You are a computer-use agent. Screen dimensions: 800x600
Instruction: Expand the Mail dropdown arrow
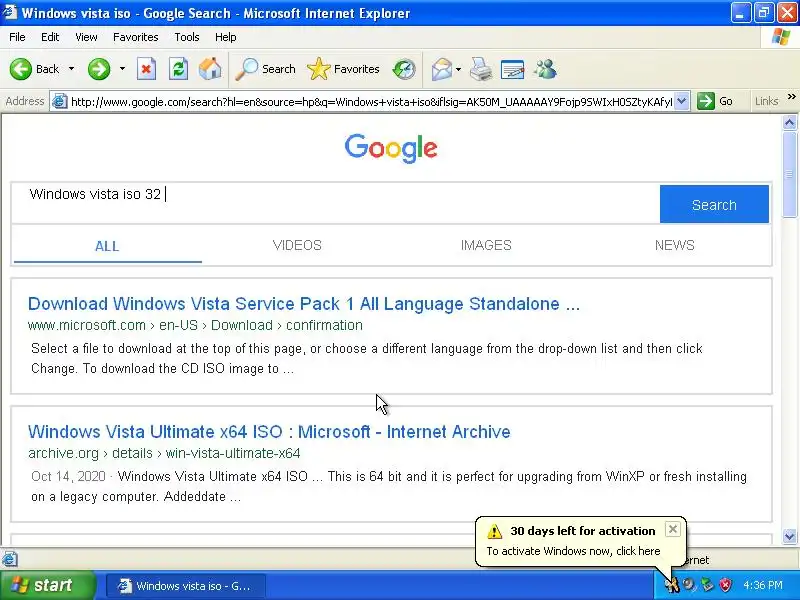(458, 69)
